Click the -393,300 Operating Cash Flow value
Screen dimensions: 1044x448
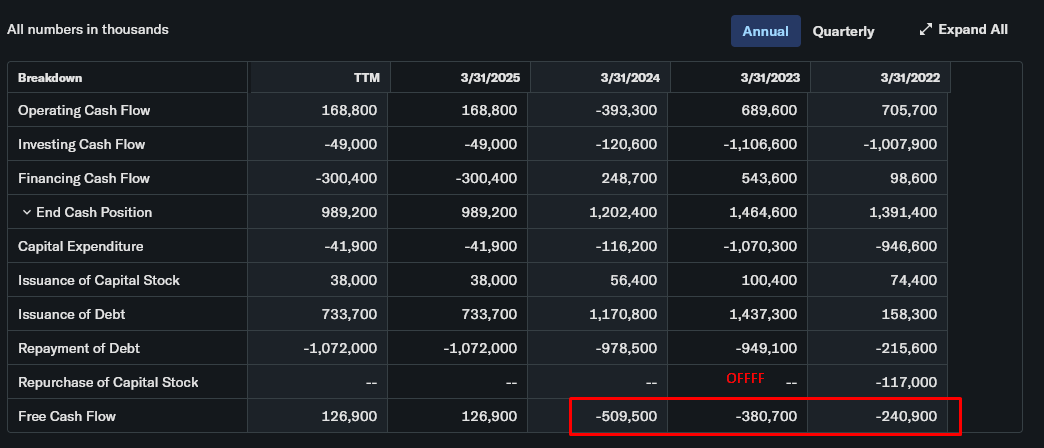coord(627,111)
